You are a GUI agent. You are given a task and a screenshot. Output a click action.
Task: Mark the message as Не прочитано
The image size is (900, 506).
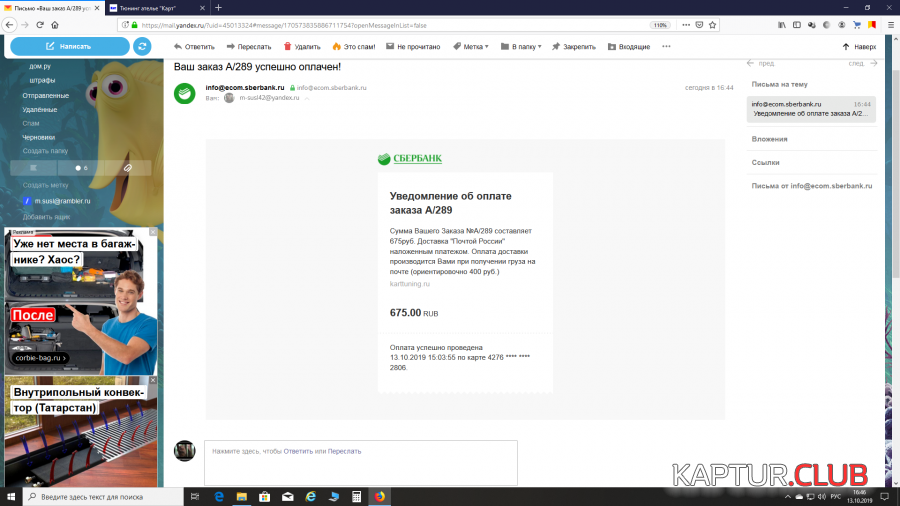click(413, 46)
